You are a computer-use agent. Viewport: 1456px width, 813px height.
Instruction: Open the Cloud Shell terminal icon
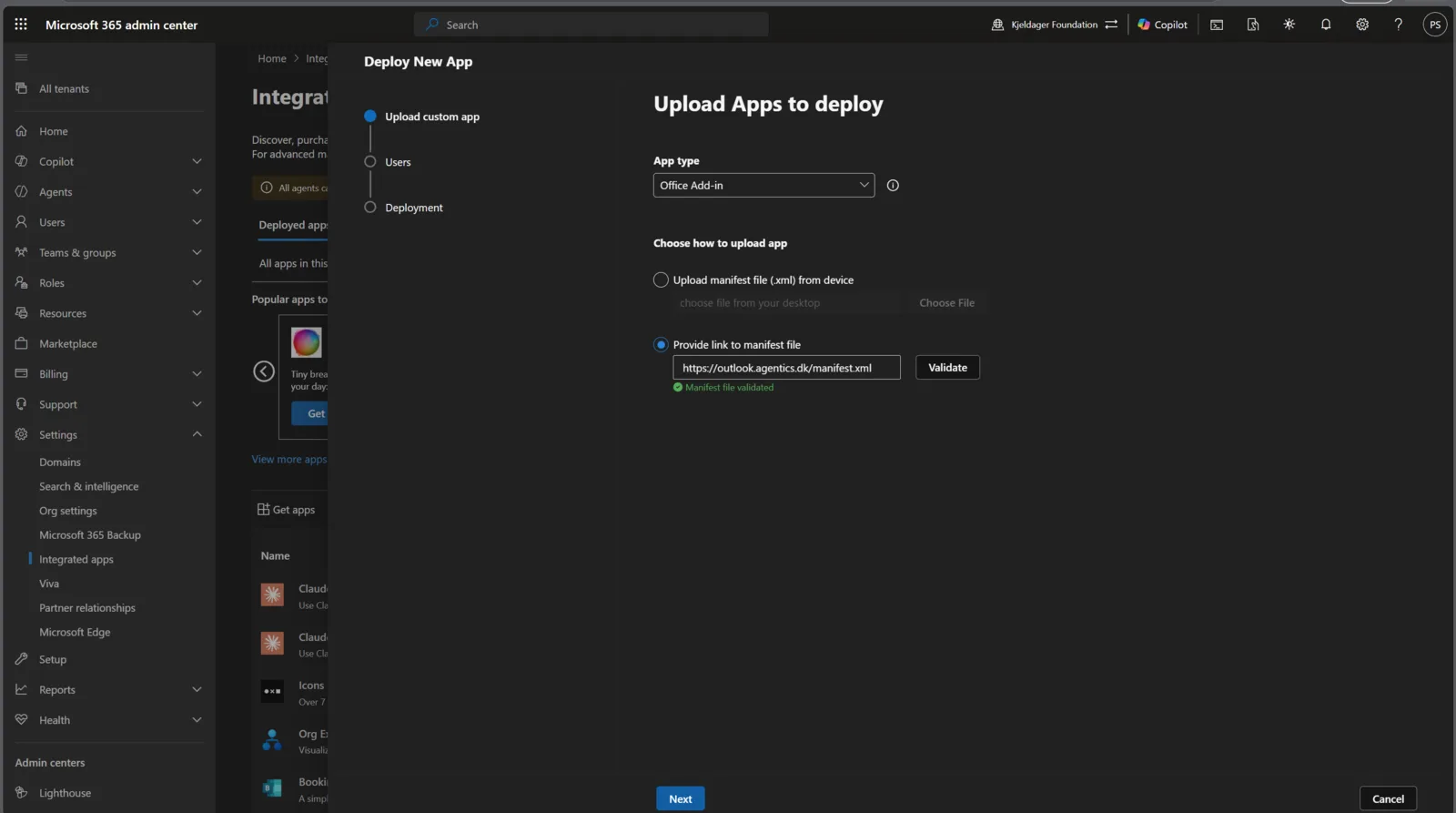1217,25
